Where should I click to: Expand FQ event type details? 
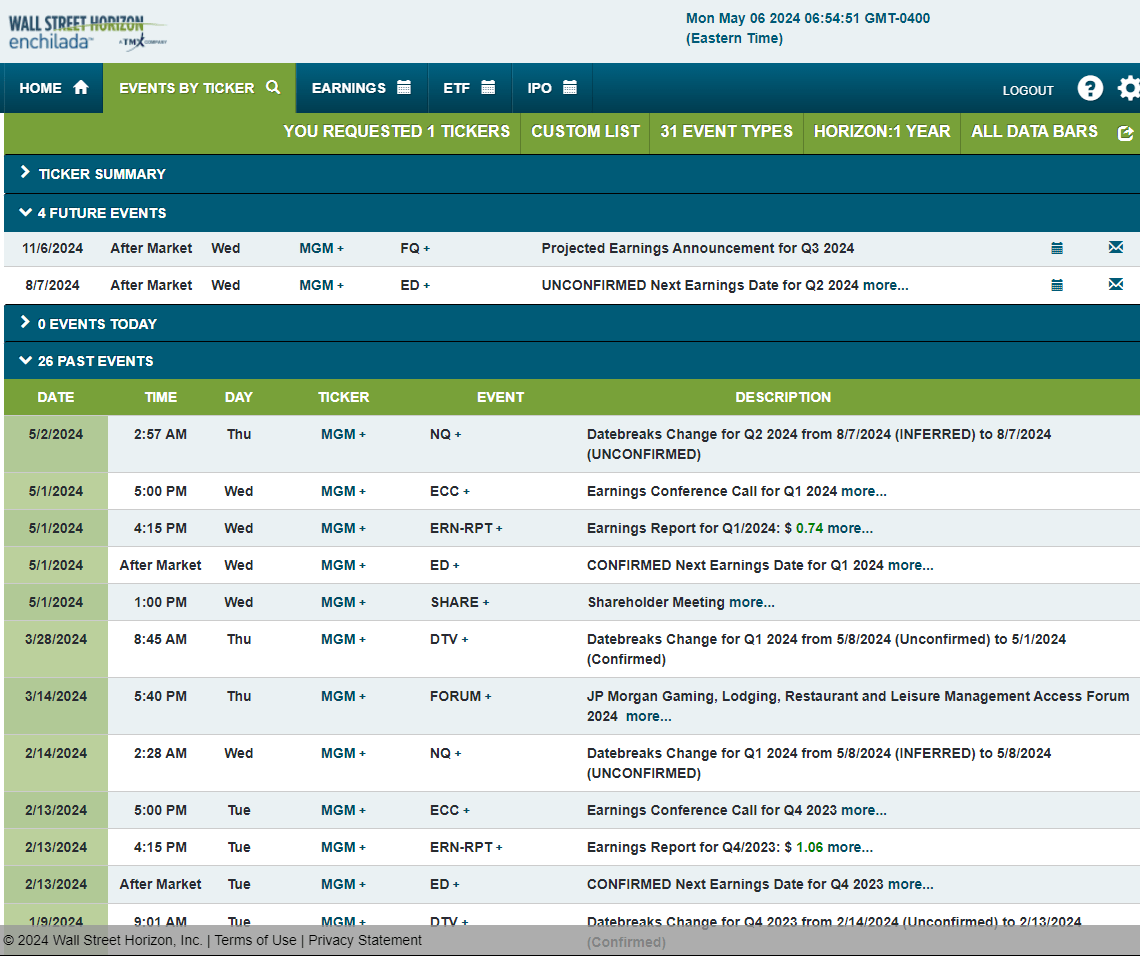(414, 249)
